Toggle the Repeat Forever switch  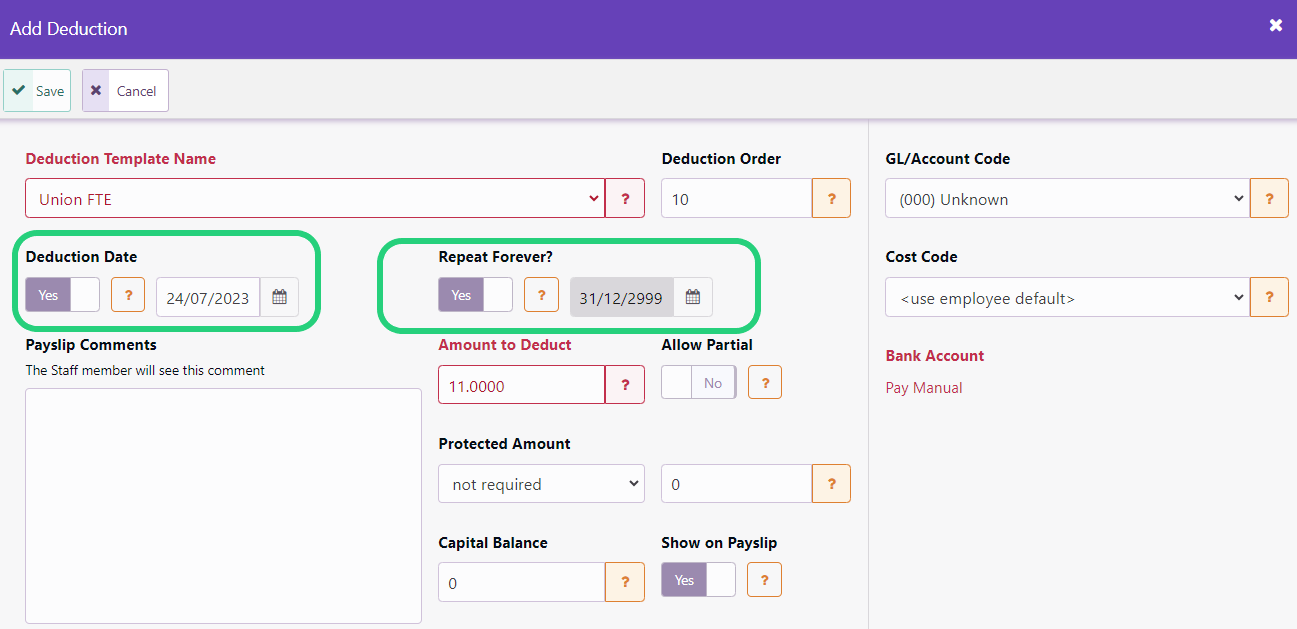tap(476, 295)
